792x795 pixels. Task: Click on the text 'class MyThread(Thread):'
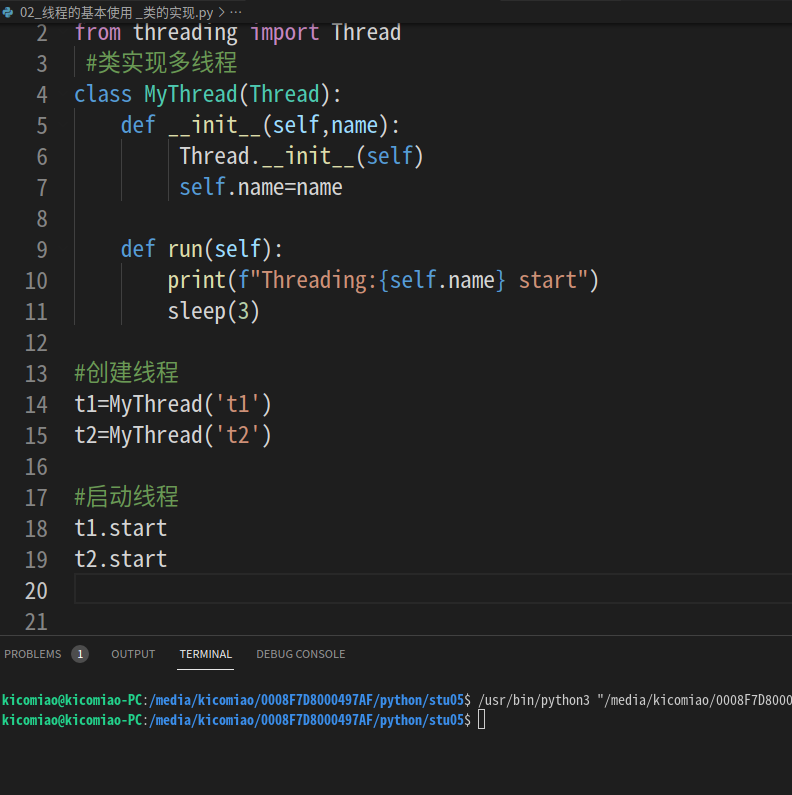pyautogui.click(x=208, y=95)
